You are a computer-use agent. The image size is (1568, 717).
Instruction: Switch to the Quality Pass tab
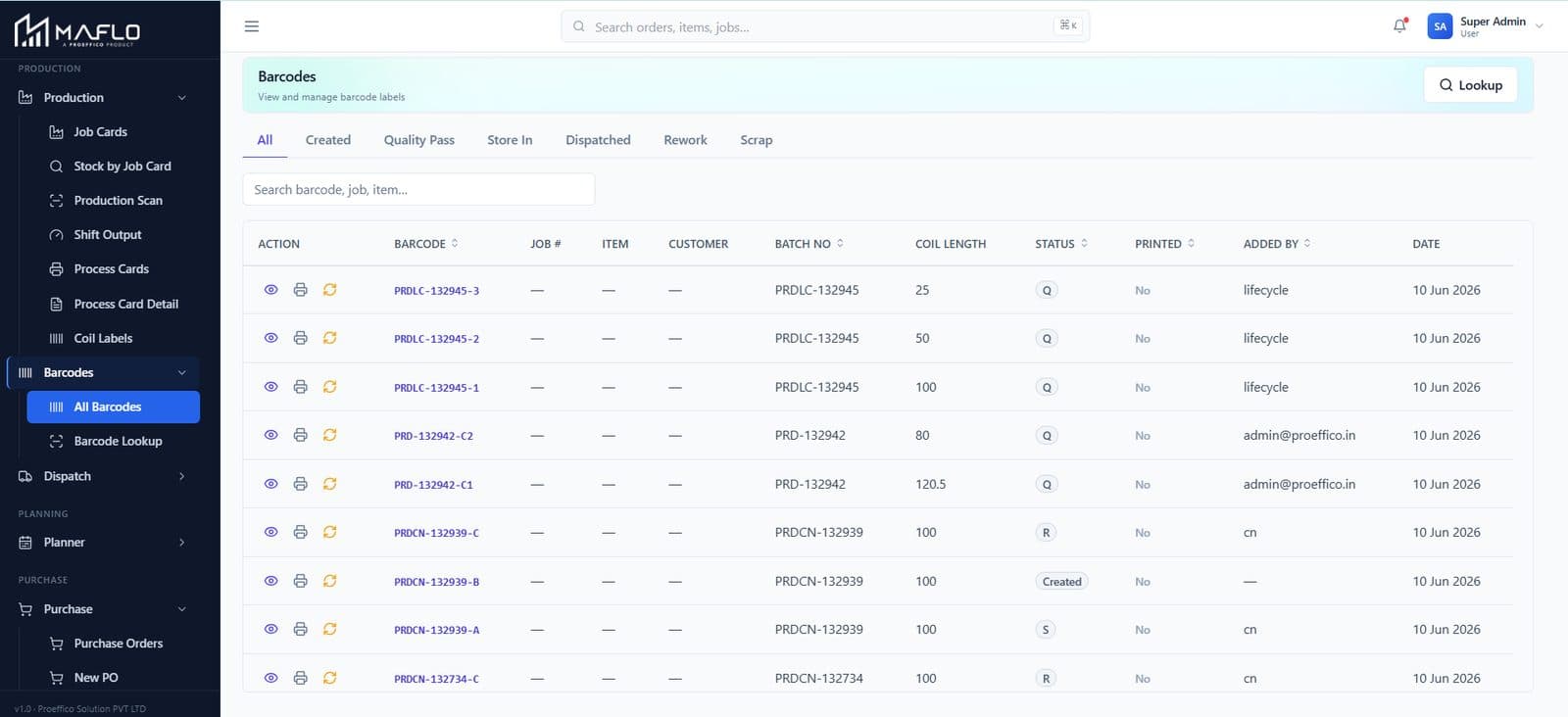pyautogui.click(x=419, y=140)
